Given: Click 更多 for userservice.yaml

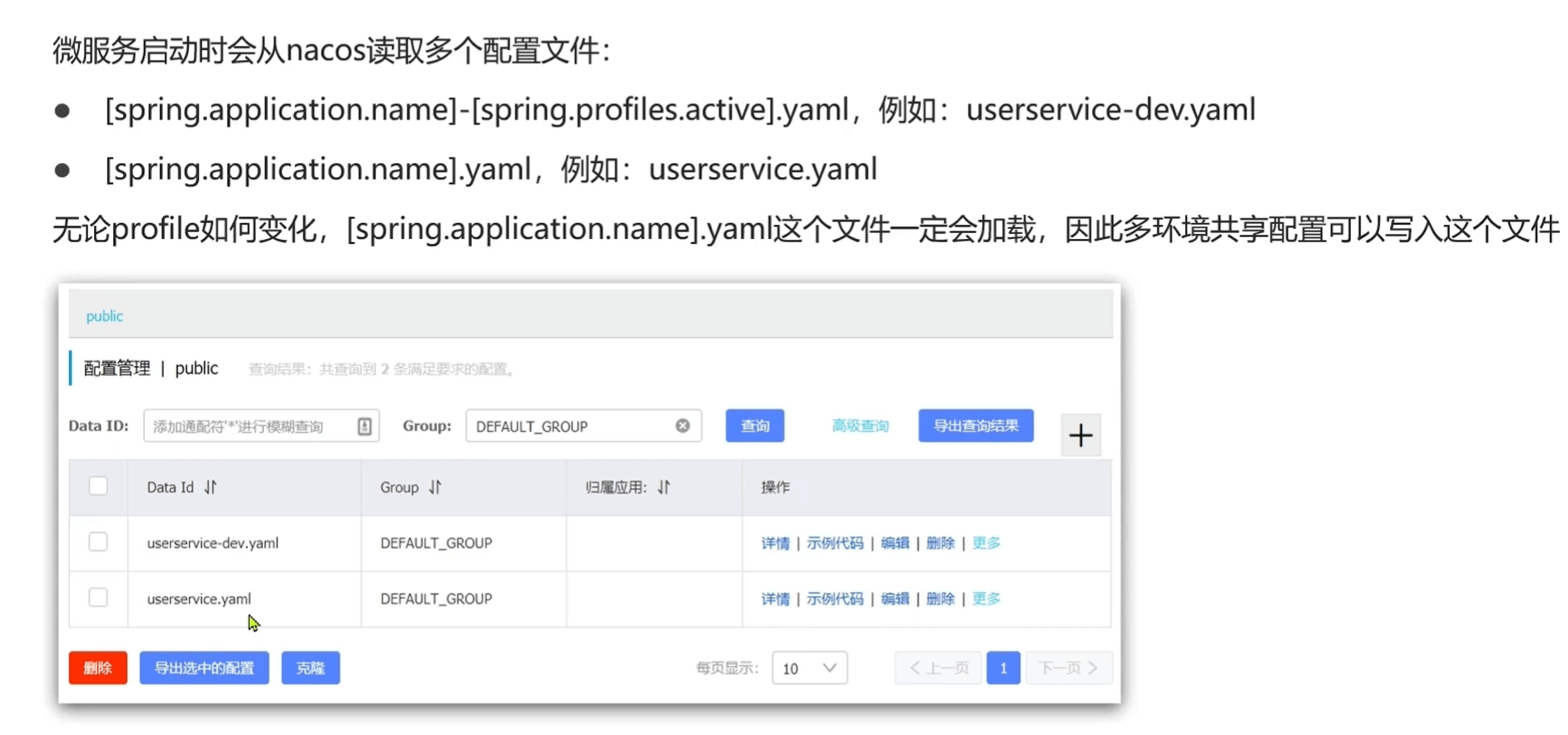Looking at the screenshot, I should [x=986, y=598].
